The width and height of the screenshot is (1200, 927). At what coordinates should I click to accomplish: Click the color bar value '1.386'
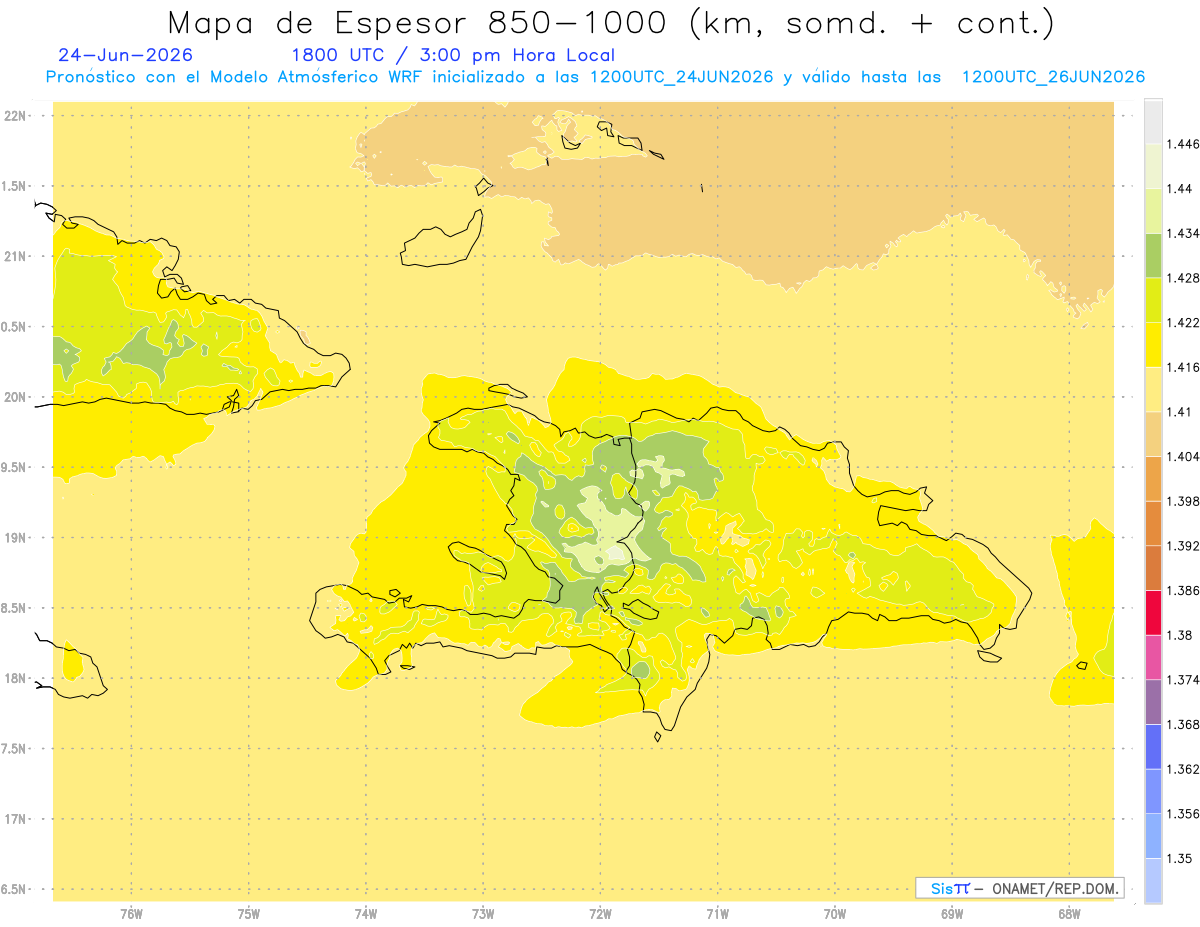1183,590
